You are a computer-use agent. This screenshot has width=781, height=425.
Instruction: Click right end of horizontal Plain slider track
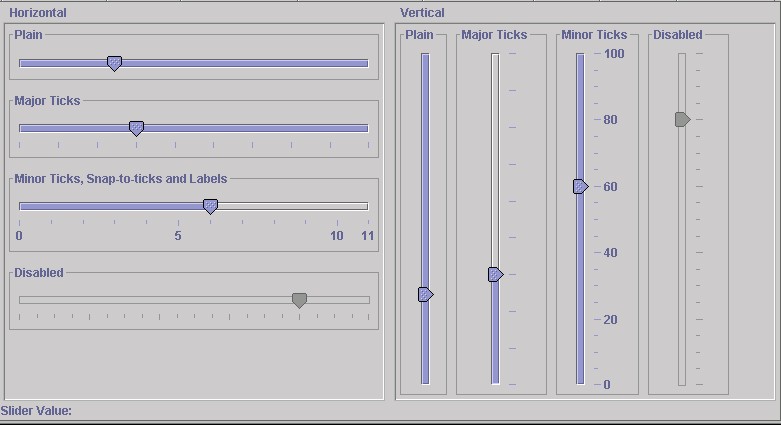364,63
